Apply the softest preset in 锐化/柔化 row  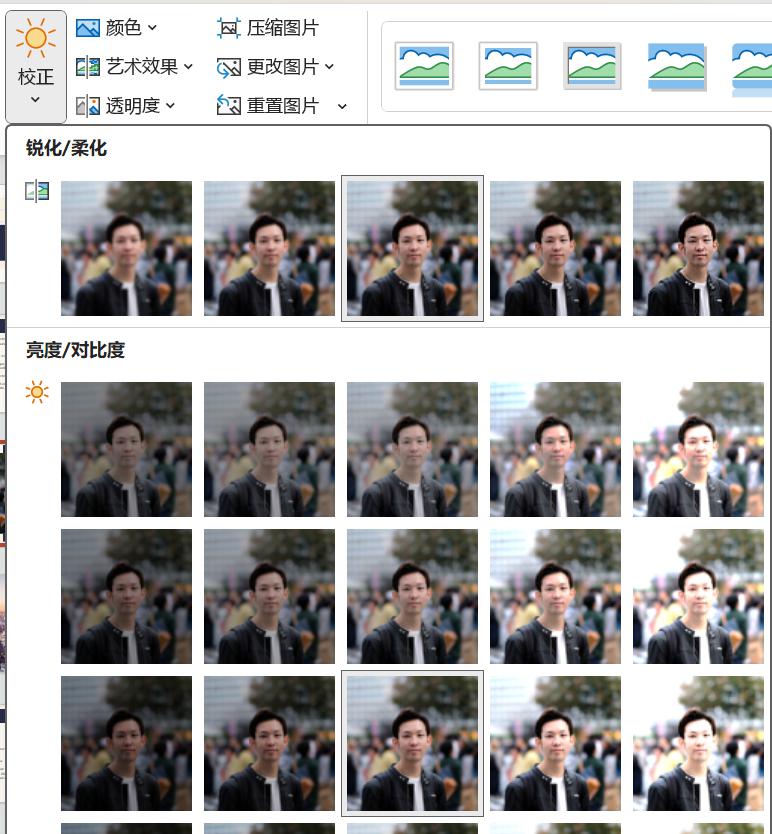pyautogui.click(x=126, y=248)
